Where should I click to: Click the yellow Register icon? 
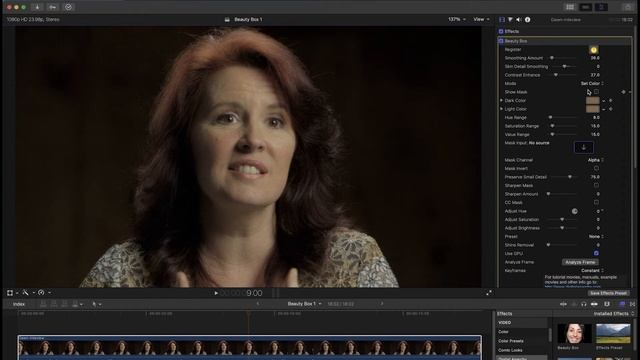click(x=593, y=50)
